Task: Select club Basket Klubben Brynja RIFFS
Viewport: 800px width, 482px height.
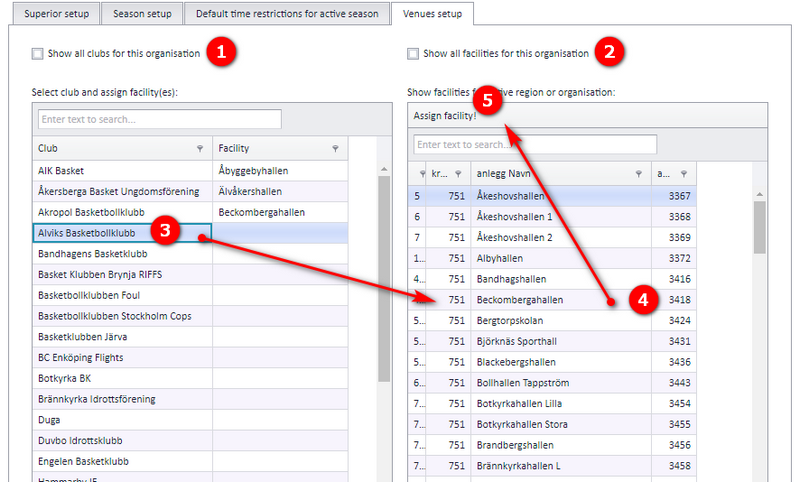Action: [122, 274]
